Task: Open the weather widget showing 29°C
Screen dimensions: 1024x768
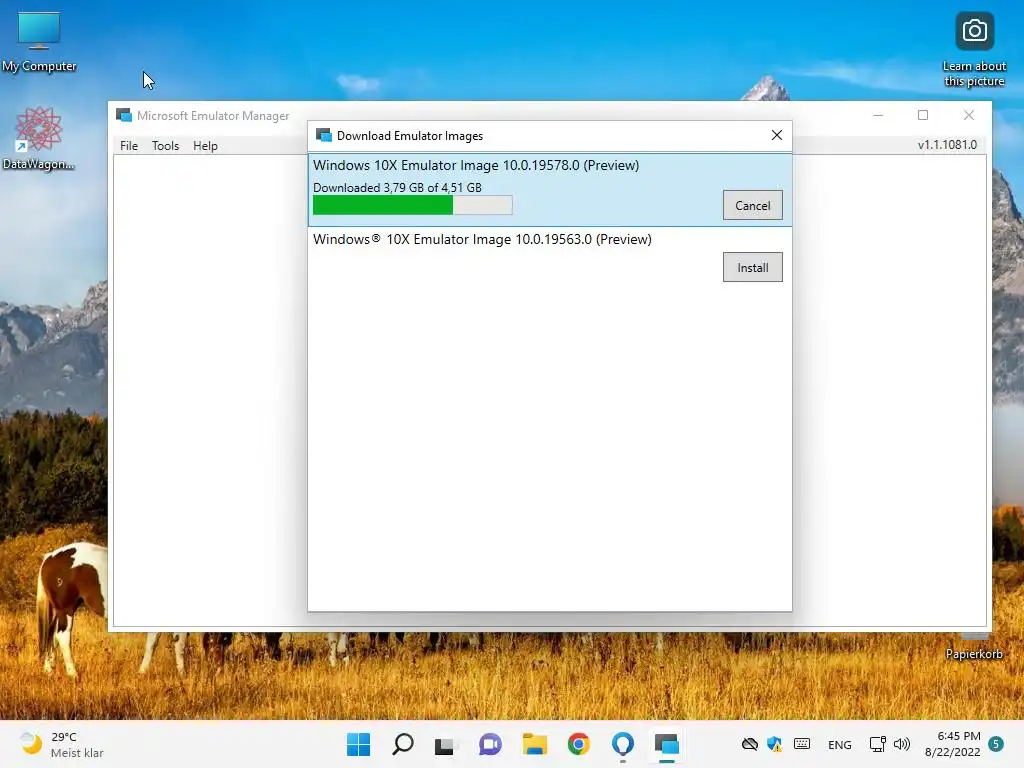Action: tap(62, 744)
